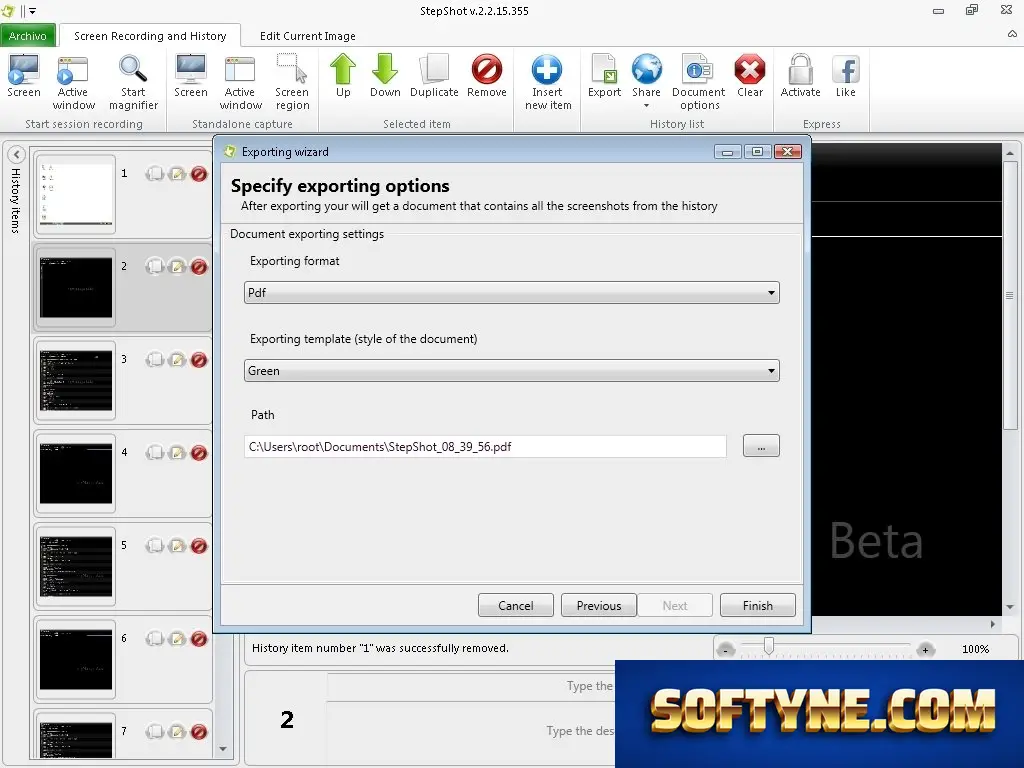The image size is (1024, 768).
Task: Open the Archivo menu
Action: (27, 36)
